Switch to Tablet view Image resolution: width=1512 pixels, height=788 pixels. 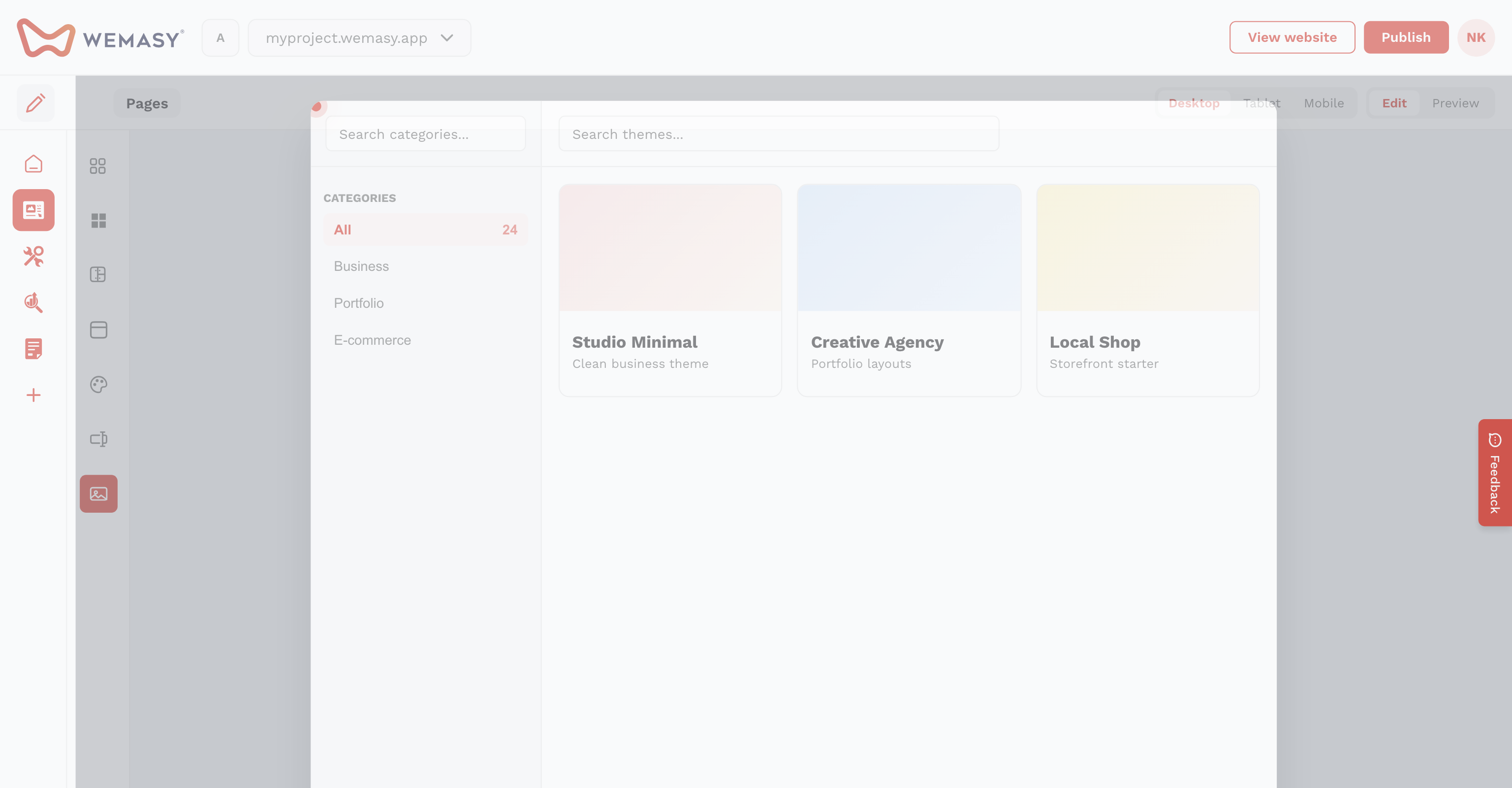(x=1261, y=103)
